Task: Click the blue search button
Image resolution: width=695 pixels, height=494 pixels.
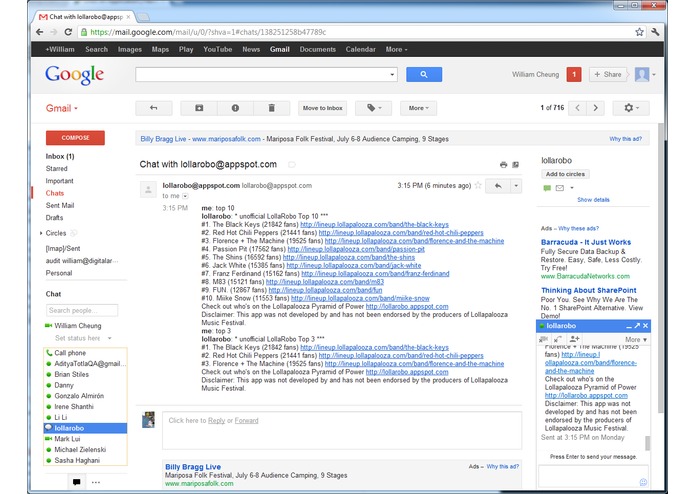Action: click(424, 74)
